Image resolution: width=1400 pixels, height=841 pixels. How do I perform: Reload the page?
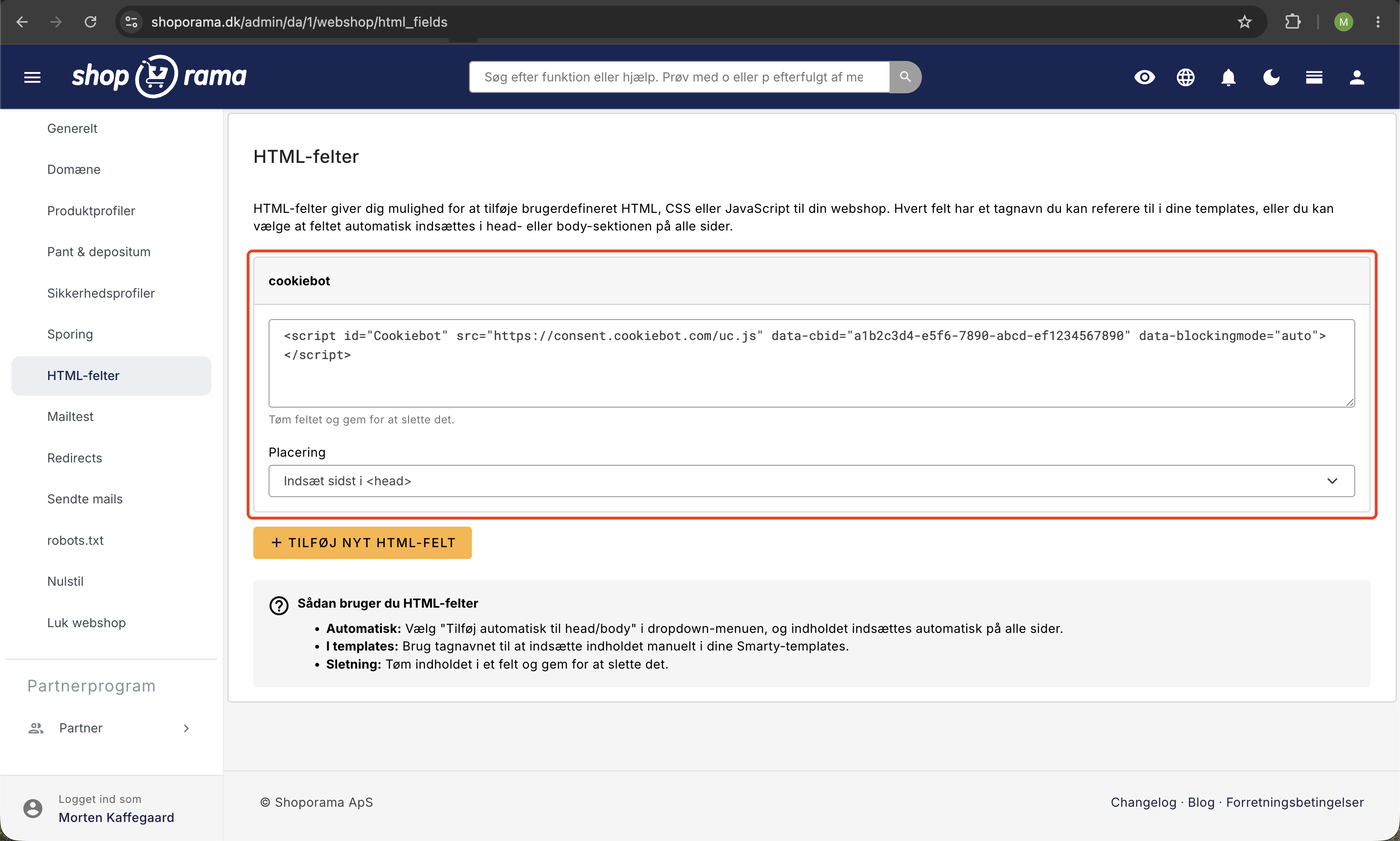[91, 21]
